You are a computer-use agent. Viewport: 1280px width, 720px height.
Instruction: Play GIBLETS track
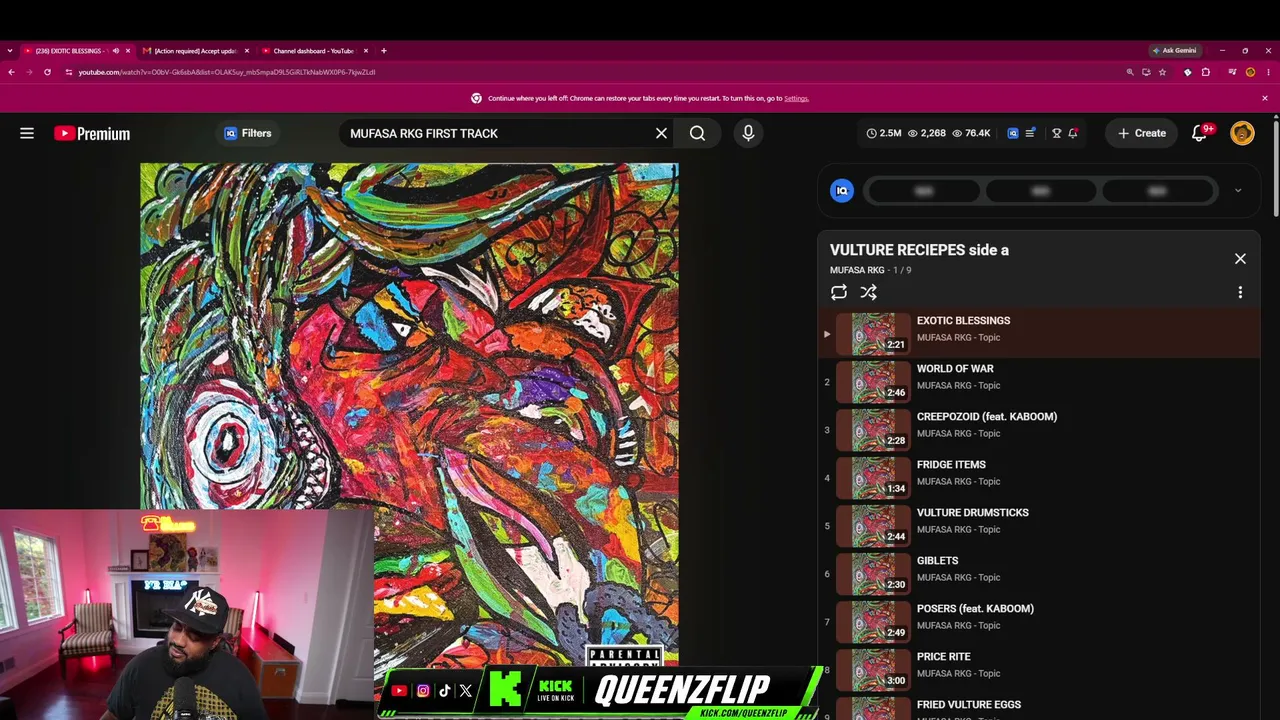click(x=1039, y=574)
